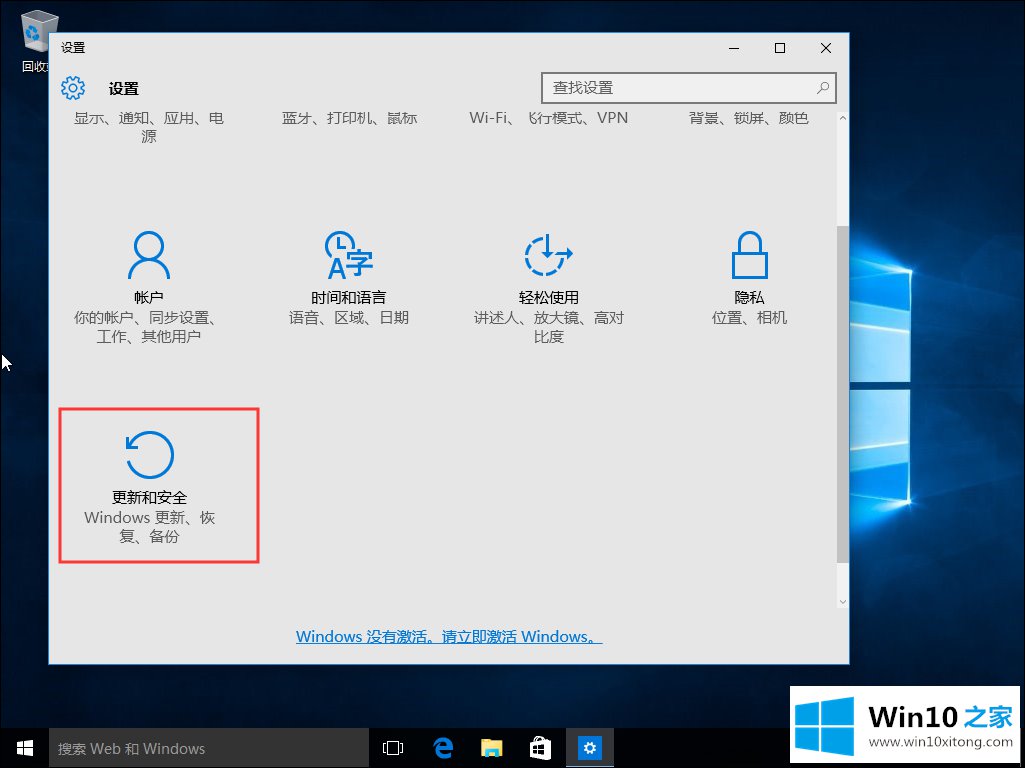Click the magnifier icon in the search box
Image resolution: width=1025 pixels, height=768 pixels.
click(x=823, y=88)
